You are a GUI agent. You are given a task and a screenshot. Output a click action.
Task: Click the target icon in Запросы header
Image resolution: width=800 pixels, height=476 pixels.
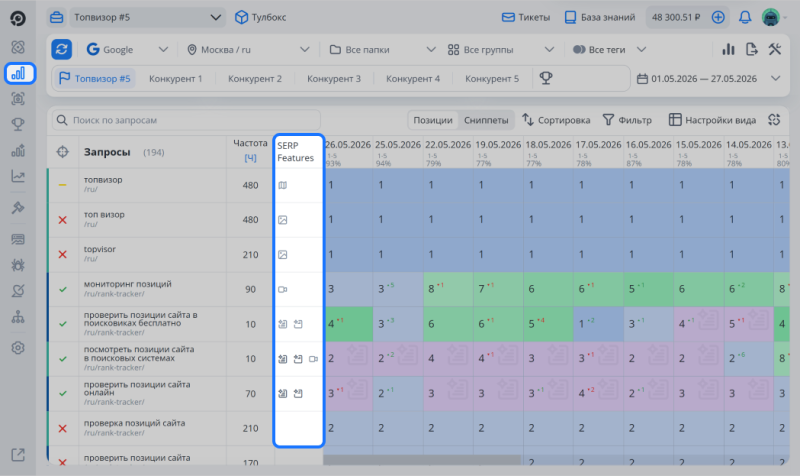(x=63, y=152)
